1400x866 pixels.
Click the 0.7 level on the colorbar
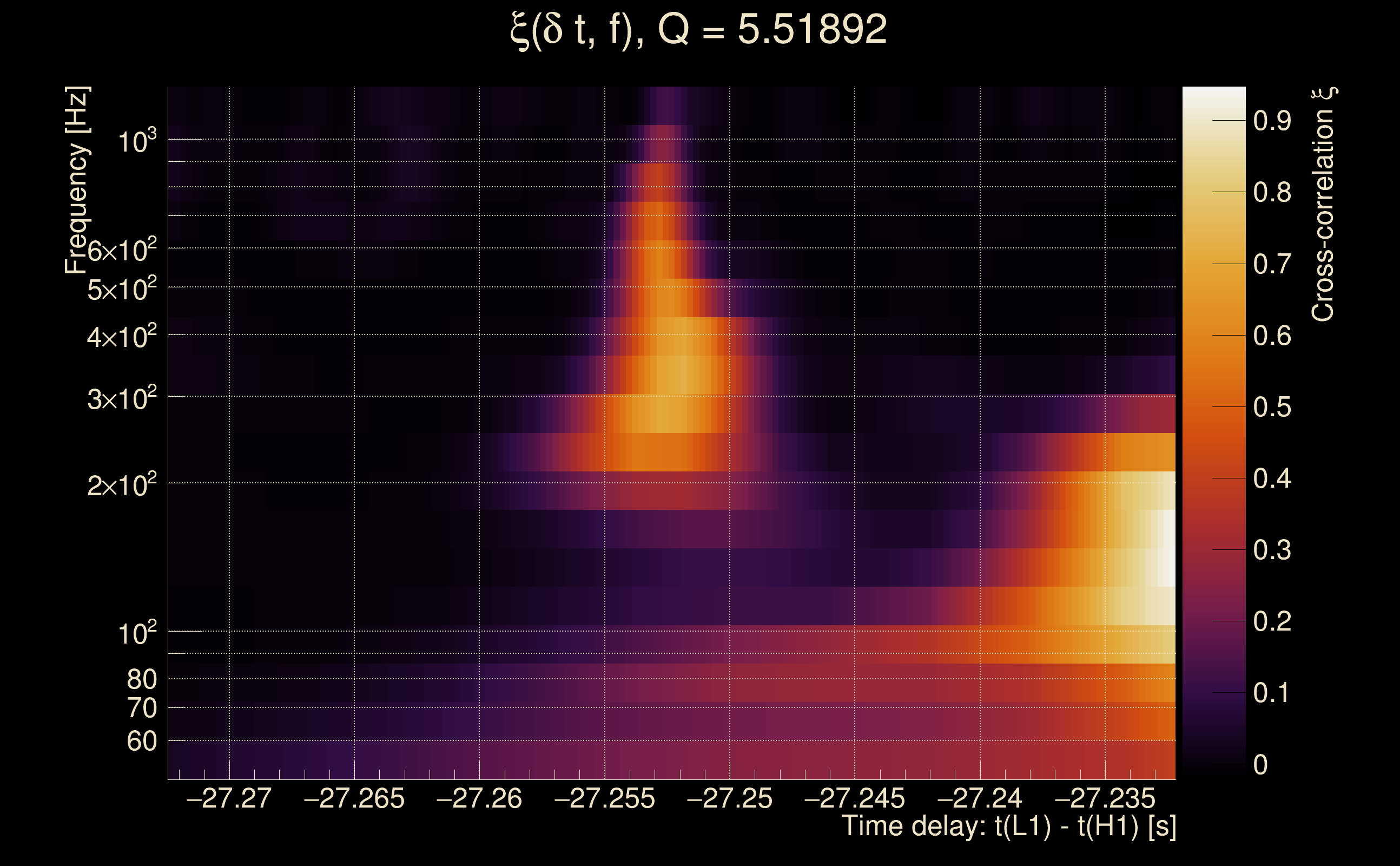(1272, 264)
